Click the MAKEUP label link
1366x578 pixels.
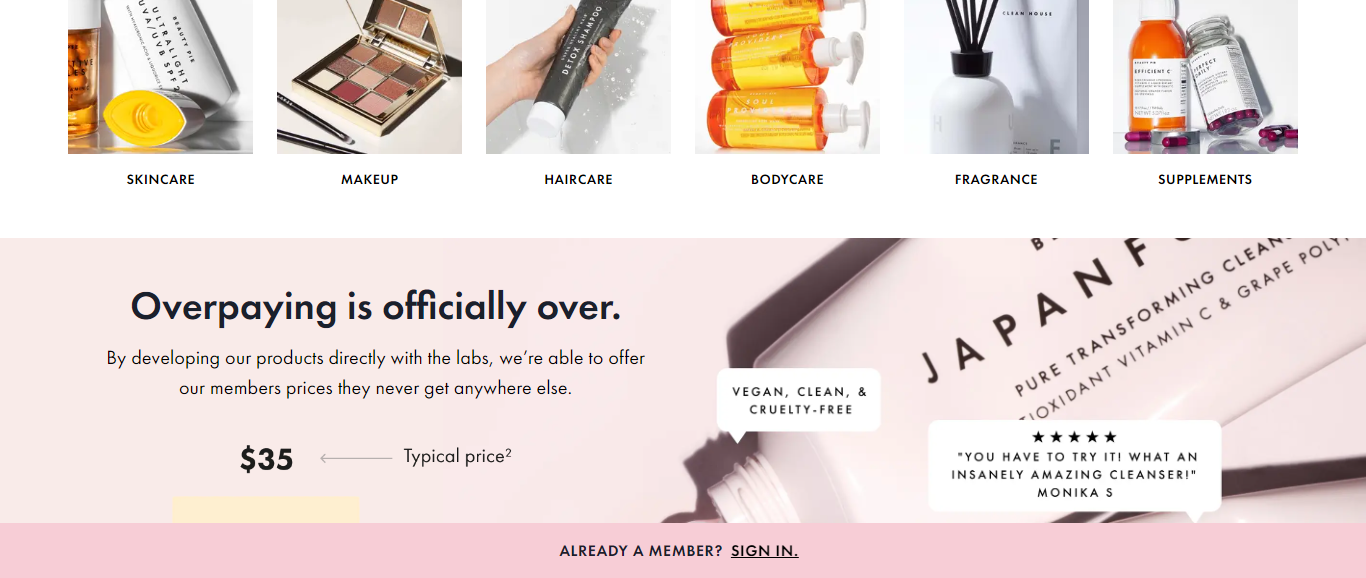369,180
